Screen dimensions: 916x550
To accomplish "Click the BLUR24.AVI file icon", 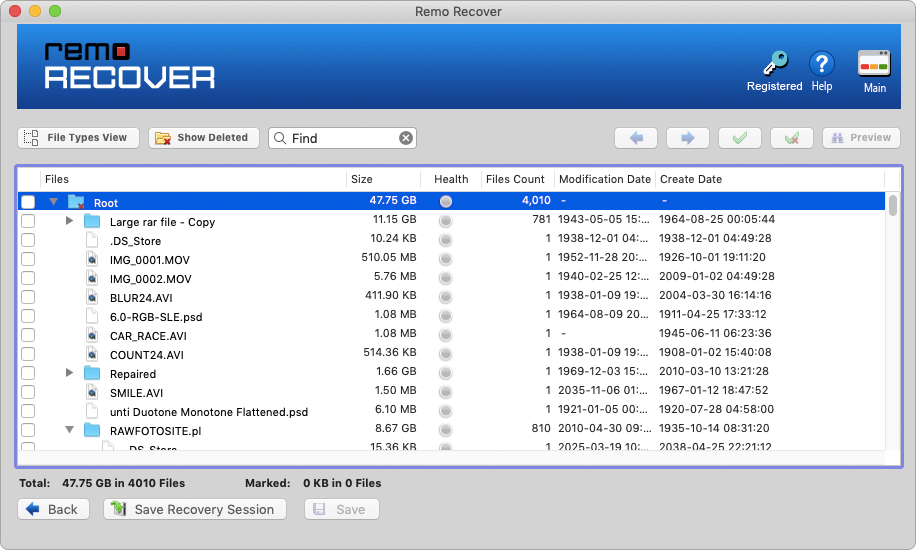I will point(92,297).
